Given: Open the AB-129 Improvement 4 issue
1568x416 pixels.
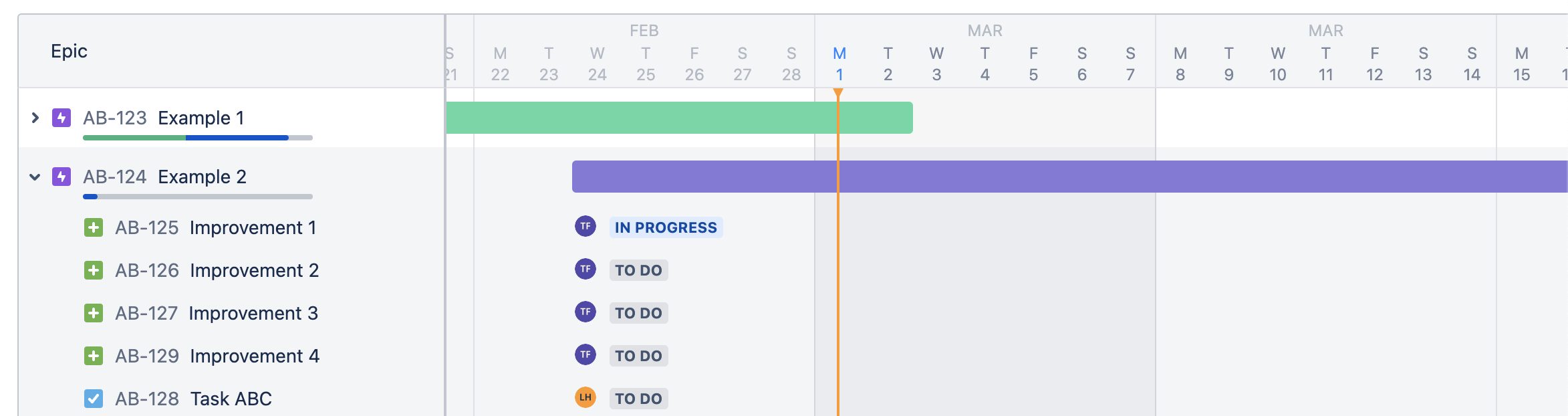Looking at the screenshot, I should click(x=217, y=356).
